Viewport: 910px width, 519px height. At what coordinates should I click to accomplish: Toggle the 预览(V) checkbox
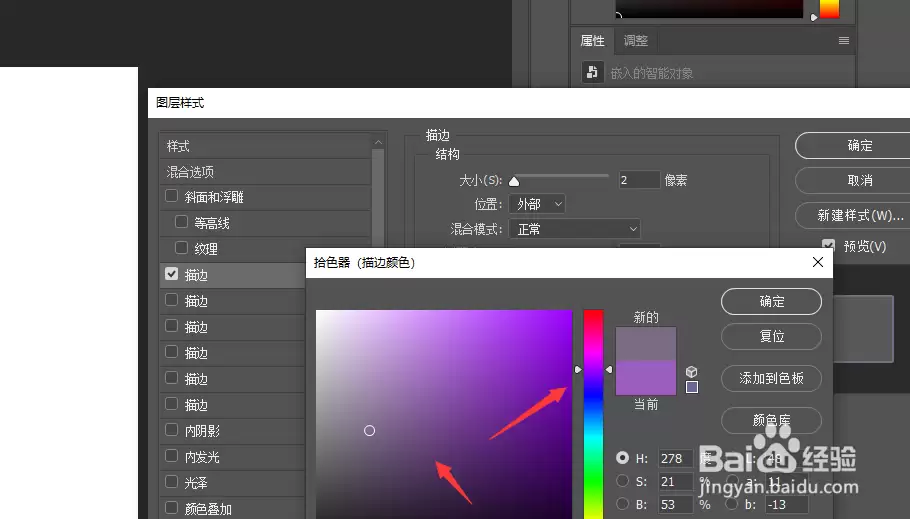click(828, 246)
